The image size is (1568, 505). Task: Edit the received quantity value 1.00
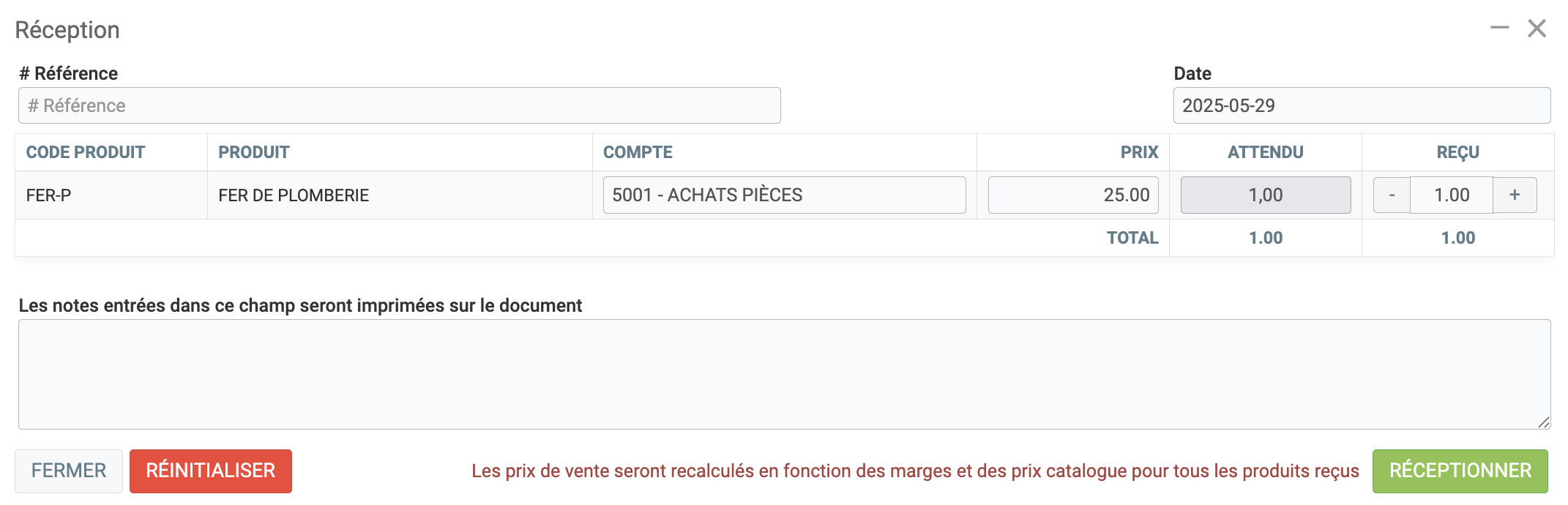(1451, 195)
